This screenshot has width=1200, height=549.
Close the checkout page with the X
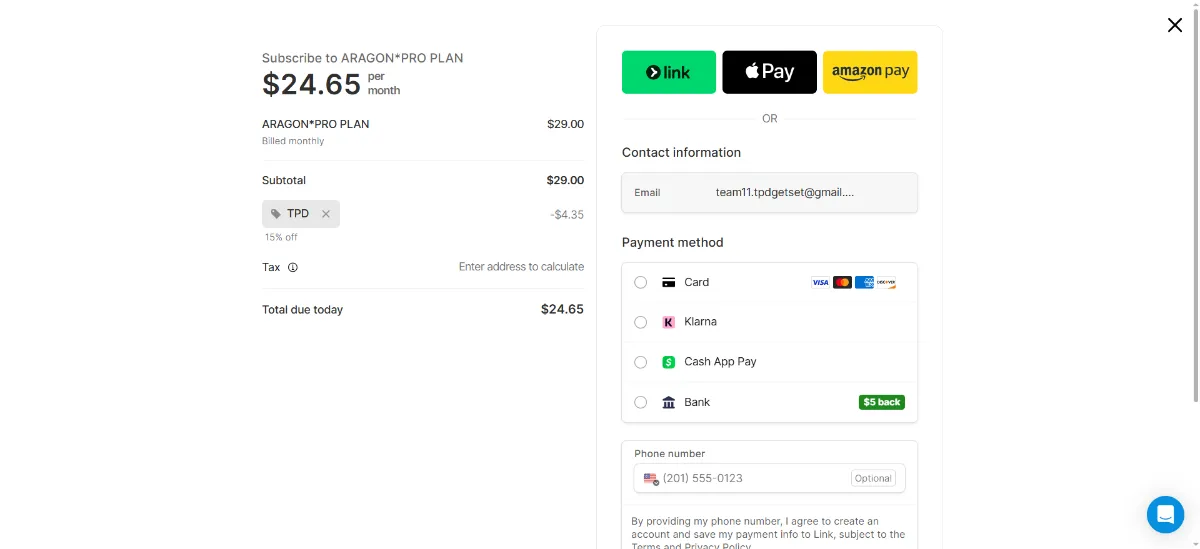(1175, 25)
